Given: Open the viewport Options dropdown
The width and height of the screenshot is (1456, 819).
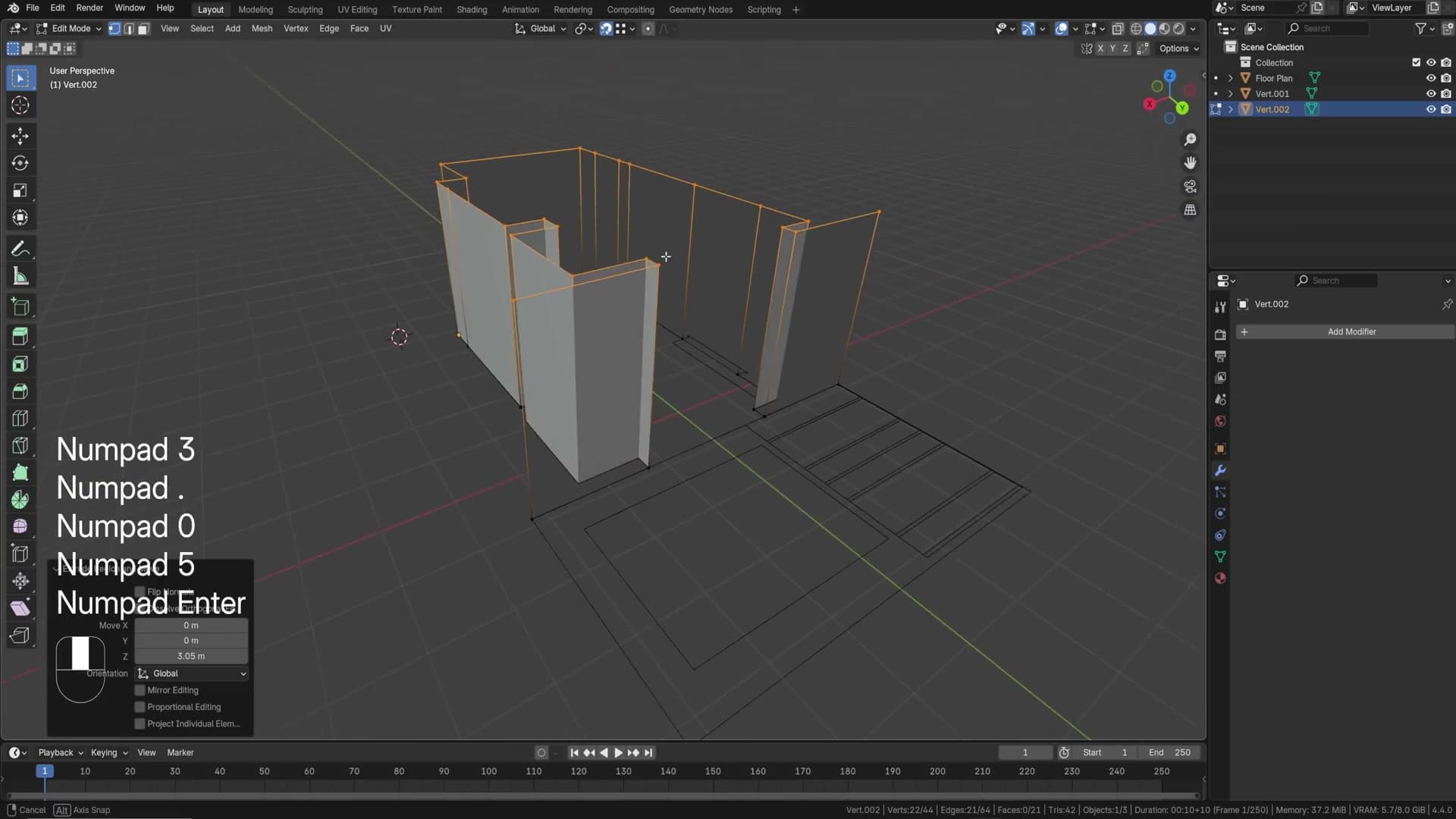Looking at the screenshot, I should pyautogui.click(x=1178, y=49).
